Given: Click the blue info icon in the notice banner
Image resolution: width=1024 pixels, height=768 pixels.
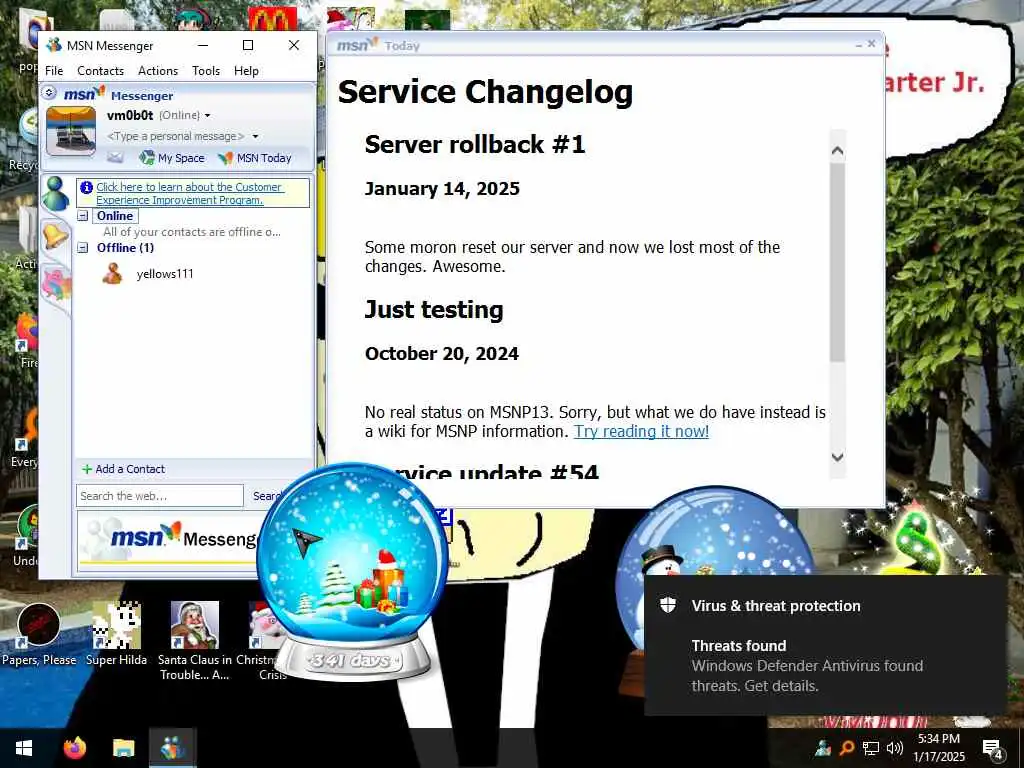Looking at the screenshot, I should [x=86, y=187].
